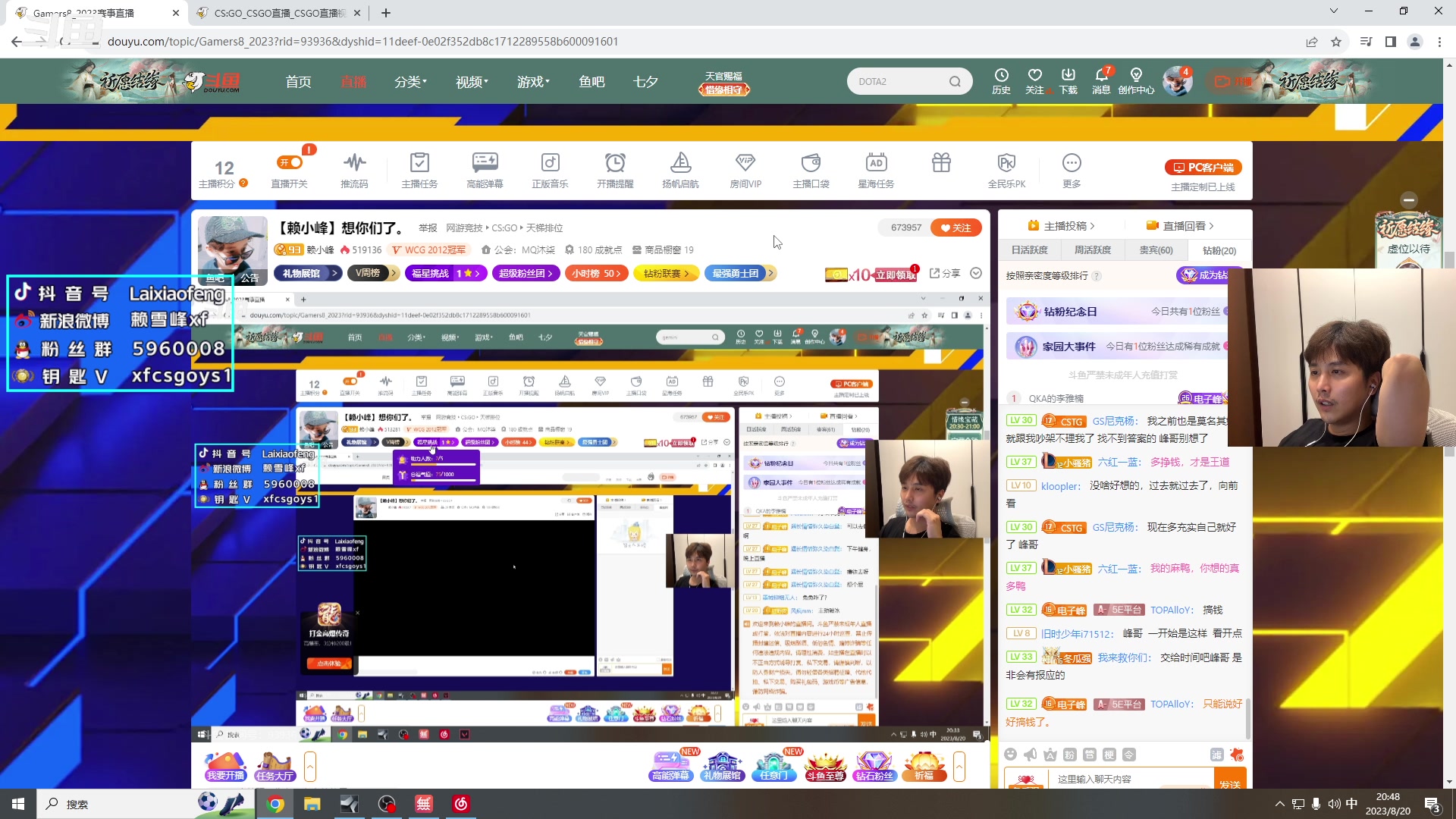Open File Explorer from the taskbar
Viewport: 1456px width, 819px height.
(312, 804)
